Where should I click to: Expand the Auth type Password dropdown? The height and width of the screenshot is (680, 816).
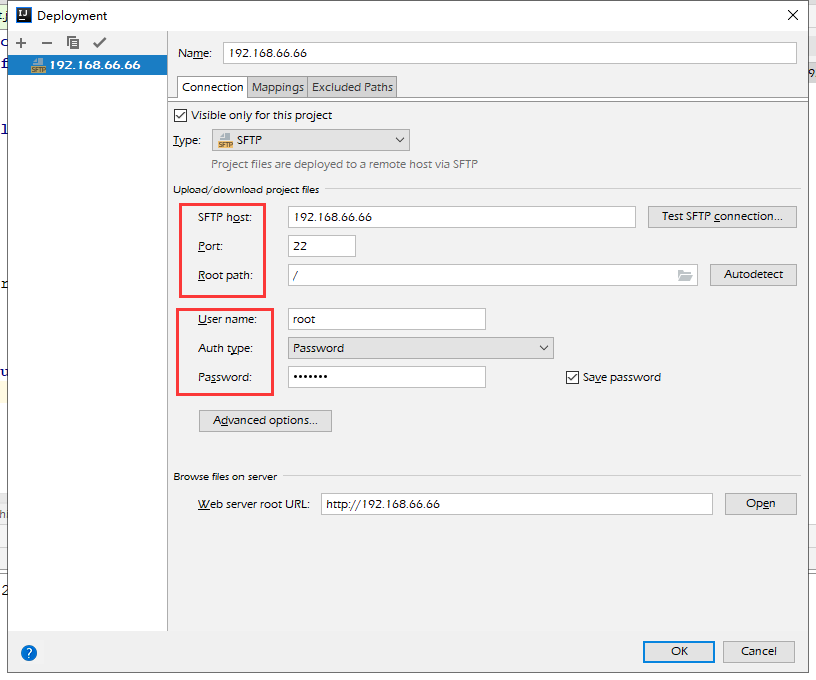point(420,348)
